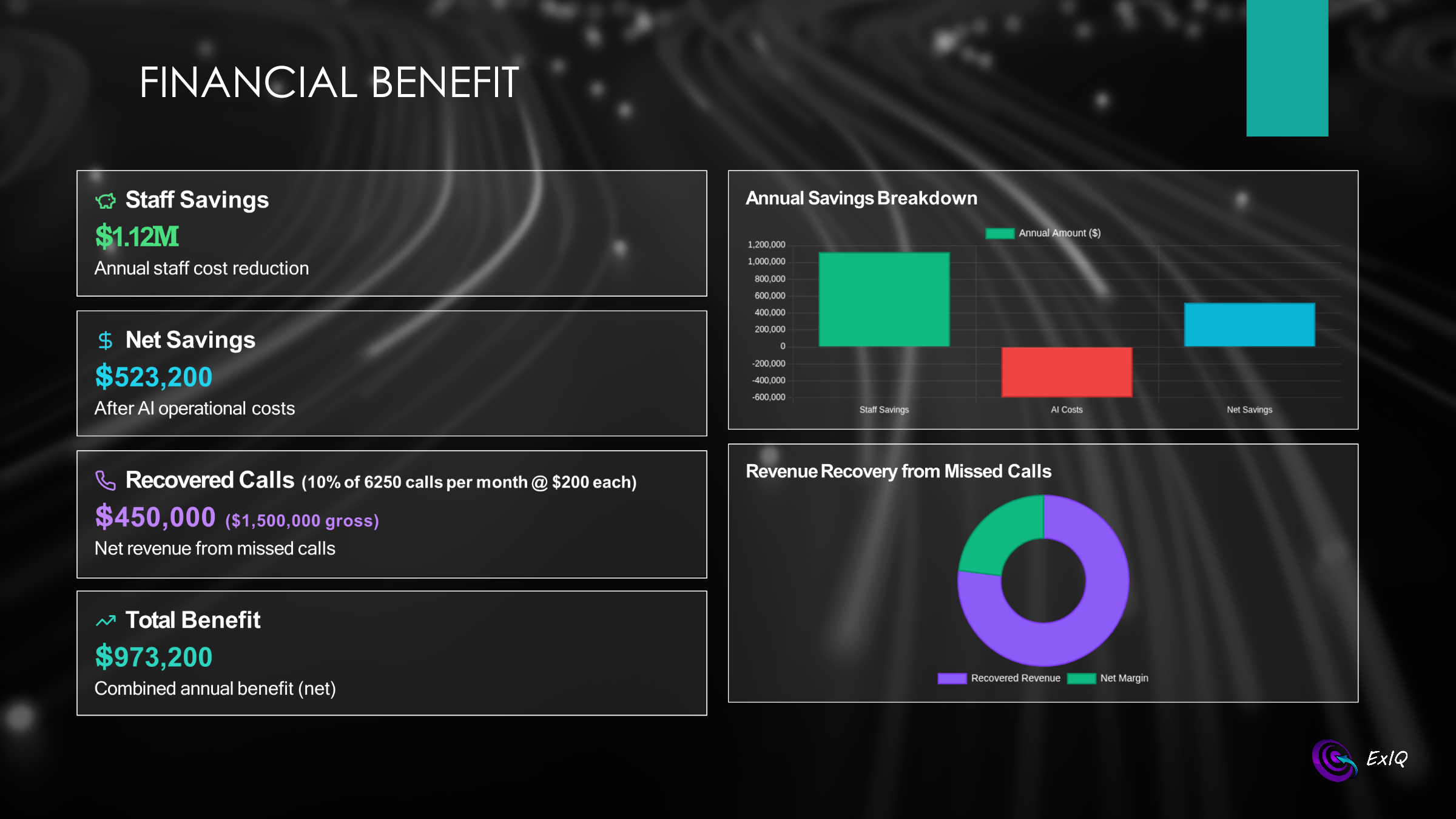Click the $1.12M staff savings figure
Viewport: 1456px width, 819px height.
[137, 237]
